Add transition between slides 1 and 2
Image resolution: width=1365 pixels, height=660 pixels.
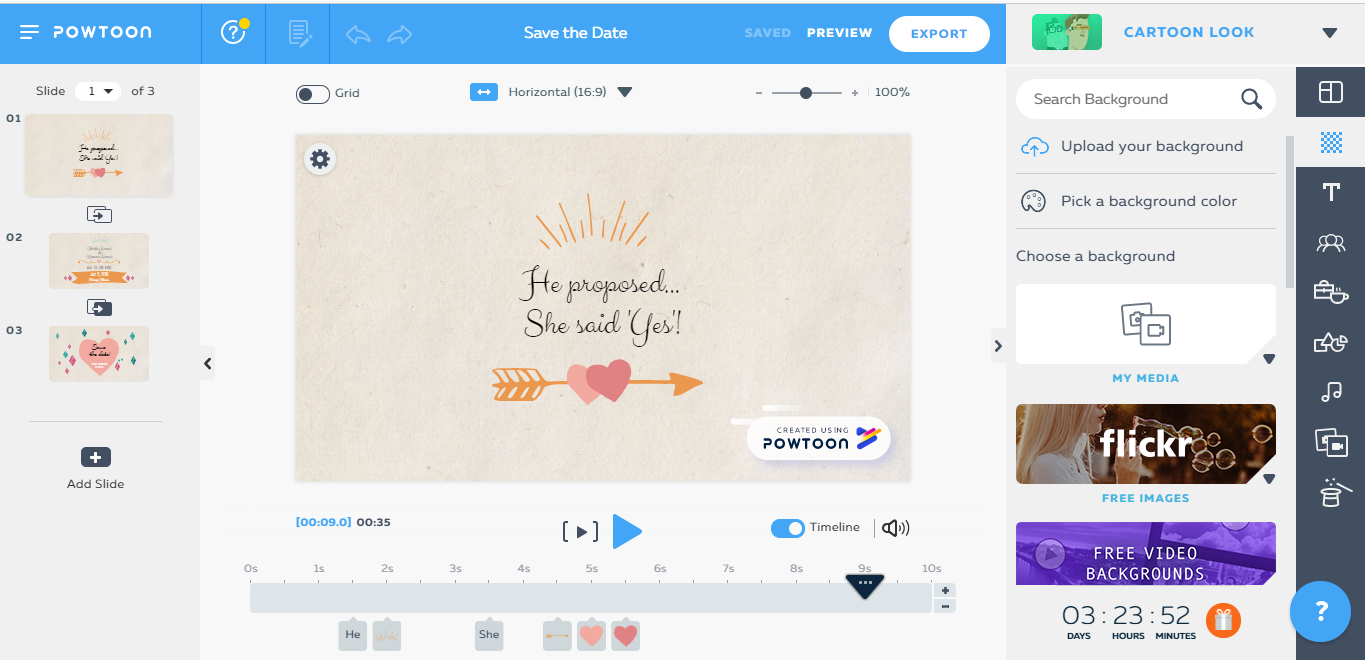[x=99, y=214]
